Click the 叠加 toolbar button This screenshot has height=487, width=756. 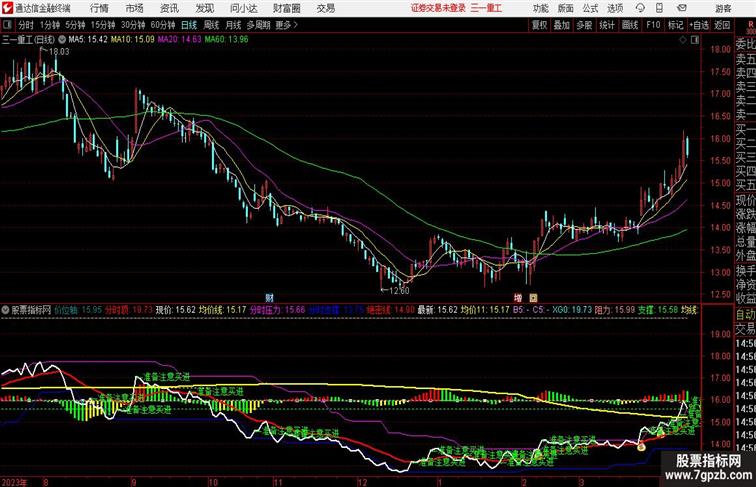562,25
